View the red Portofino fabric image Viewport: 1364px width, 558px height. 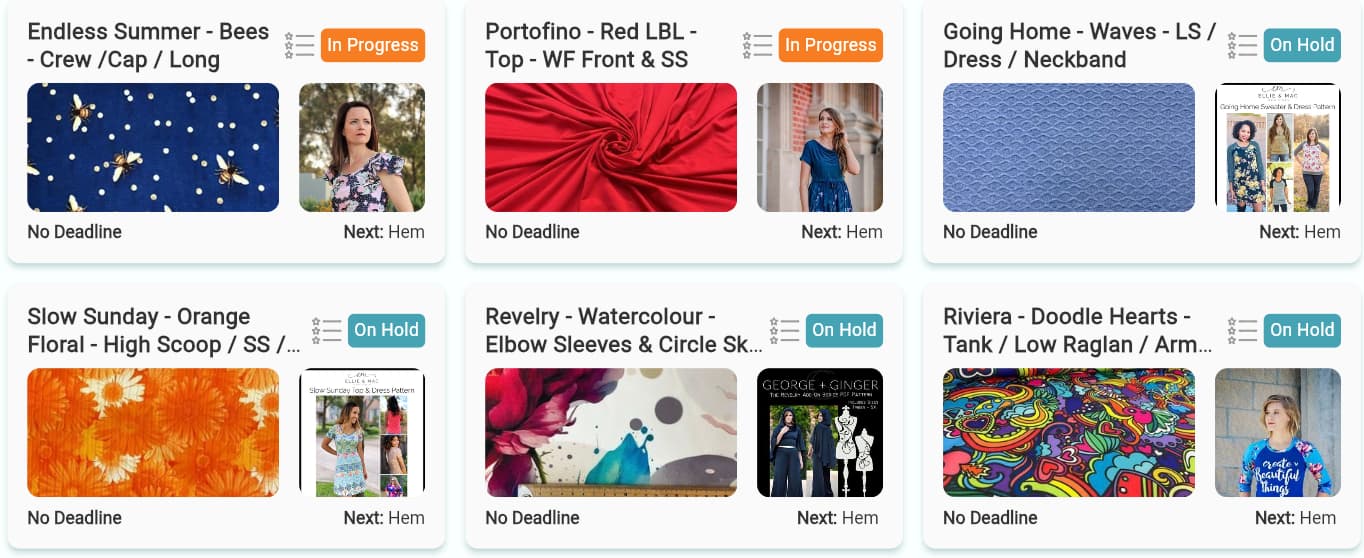pos(611,147)
